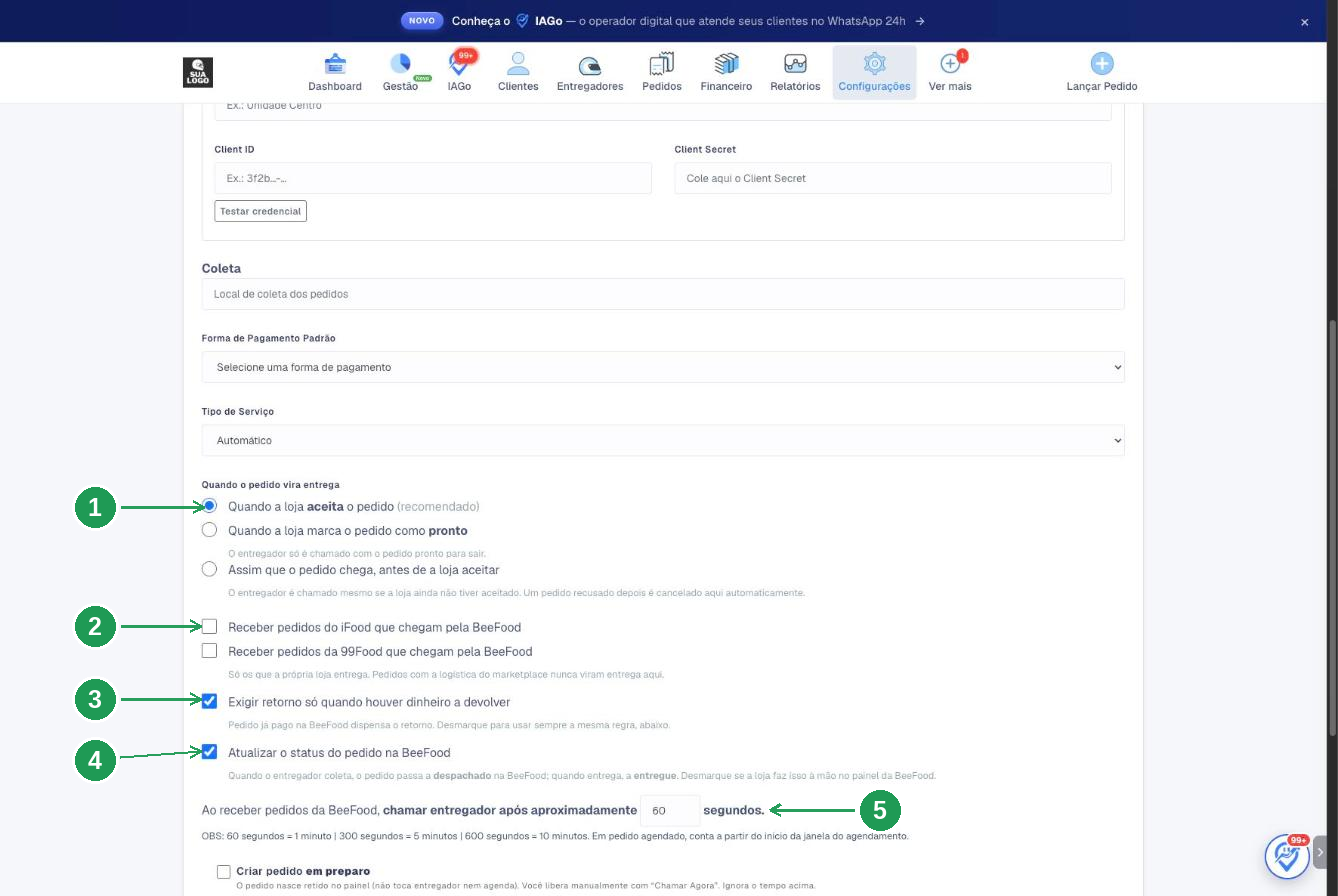Screen dimensions: 1338x896
Task: Click the 'Coleta' section heading
Action: coord(221,268)
